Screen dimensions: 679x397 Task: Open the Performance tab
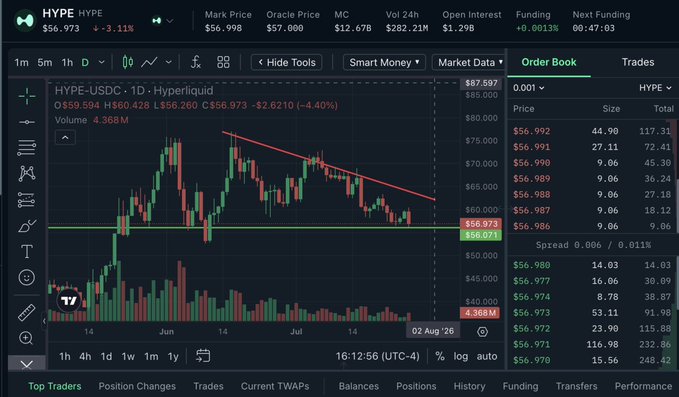(x=643, y=386)
